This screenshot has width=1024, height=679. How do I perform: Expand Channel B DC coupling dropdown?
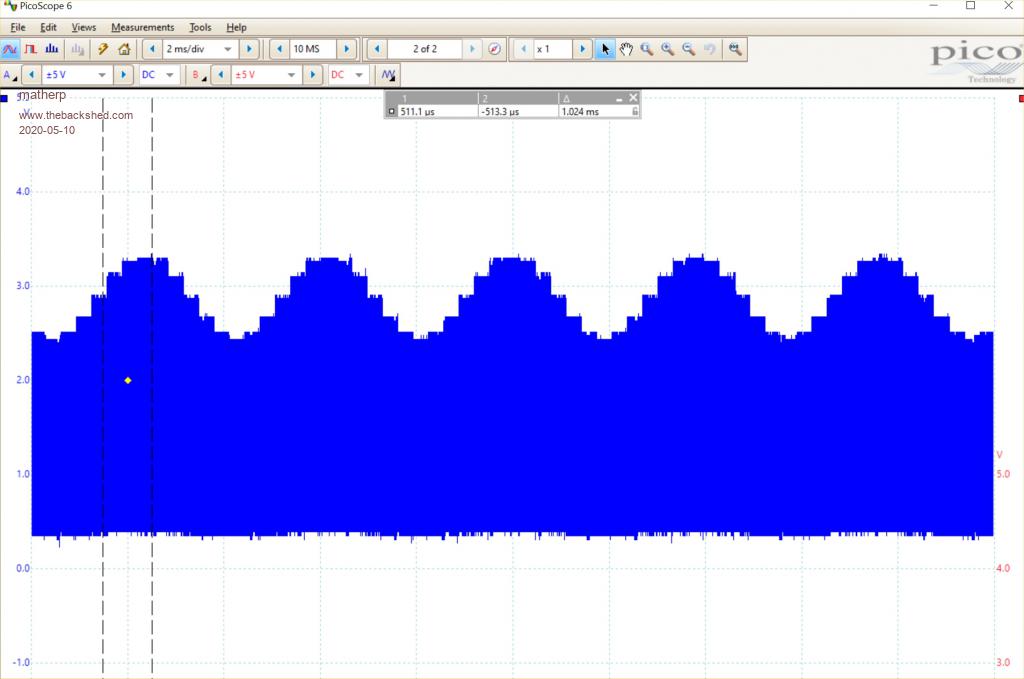coord(359,75)
